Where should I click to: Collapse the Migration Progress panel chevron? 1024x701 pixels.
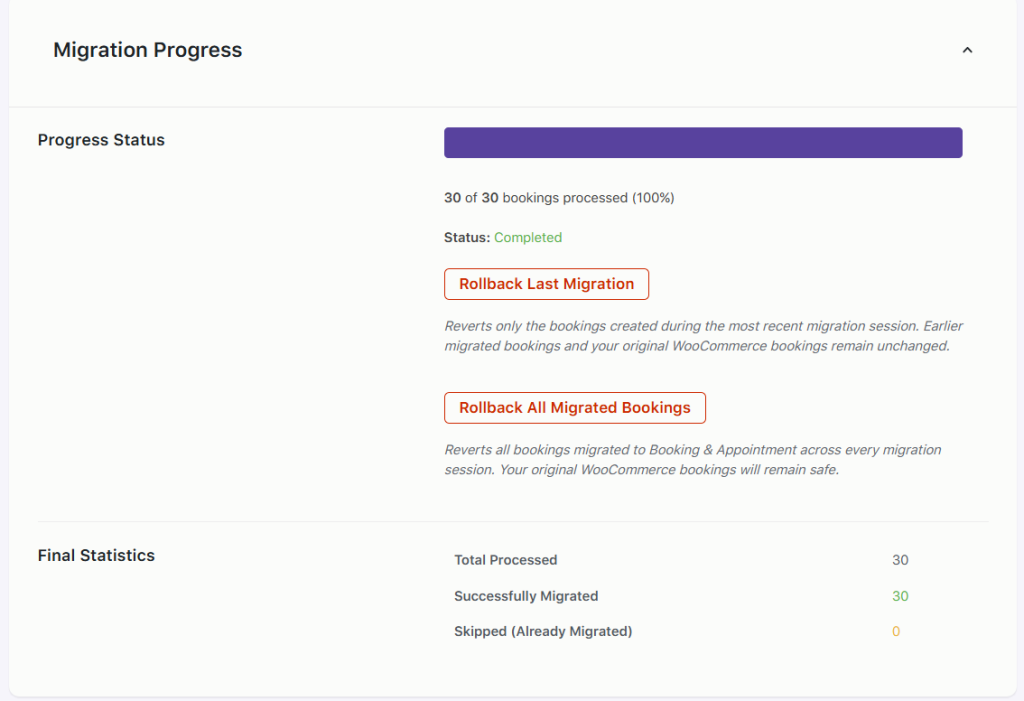point(967,50)
